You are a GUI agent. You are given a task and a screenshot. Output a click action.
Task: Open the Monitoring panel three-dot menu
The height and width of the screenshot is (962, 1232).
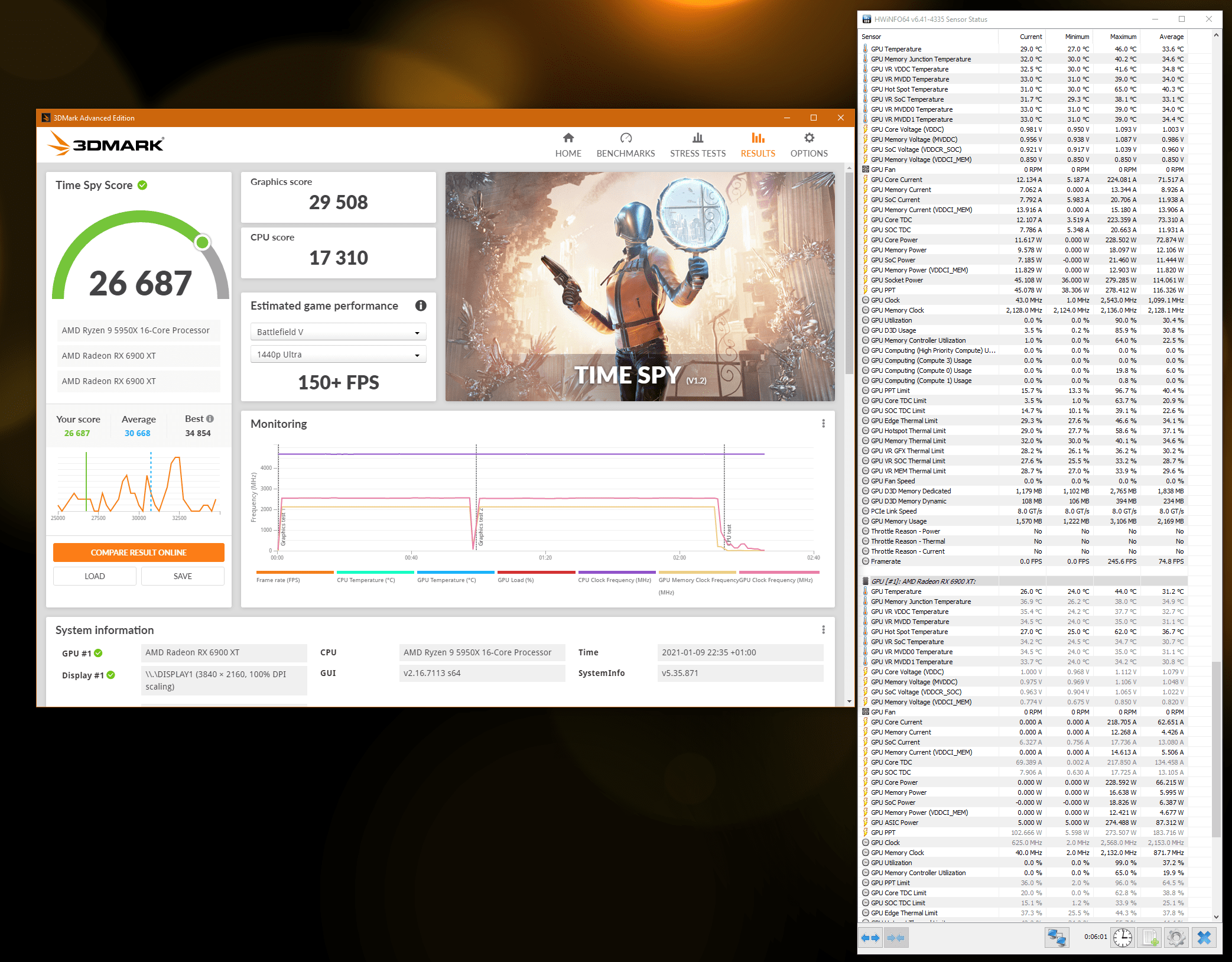pos(823,424)
